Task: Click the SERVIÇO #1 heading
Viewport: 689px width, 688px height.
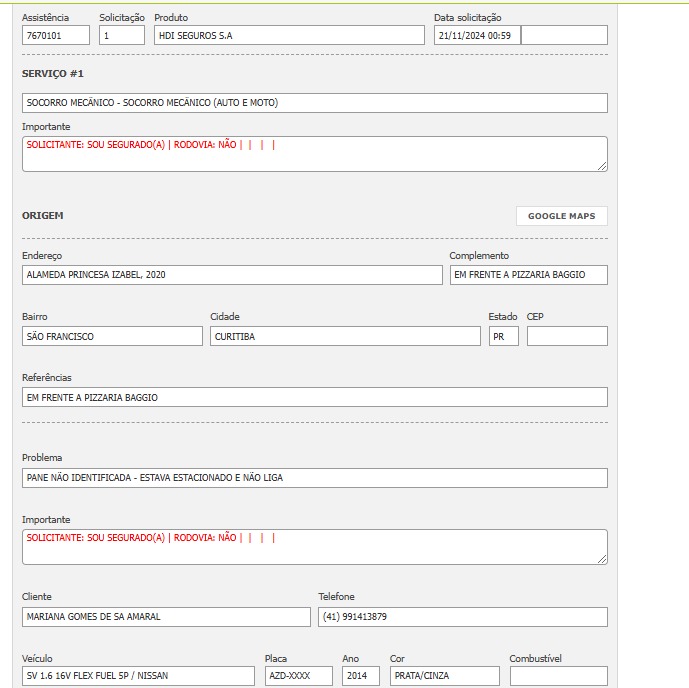Action: click(x=53, y=73)
